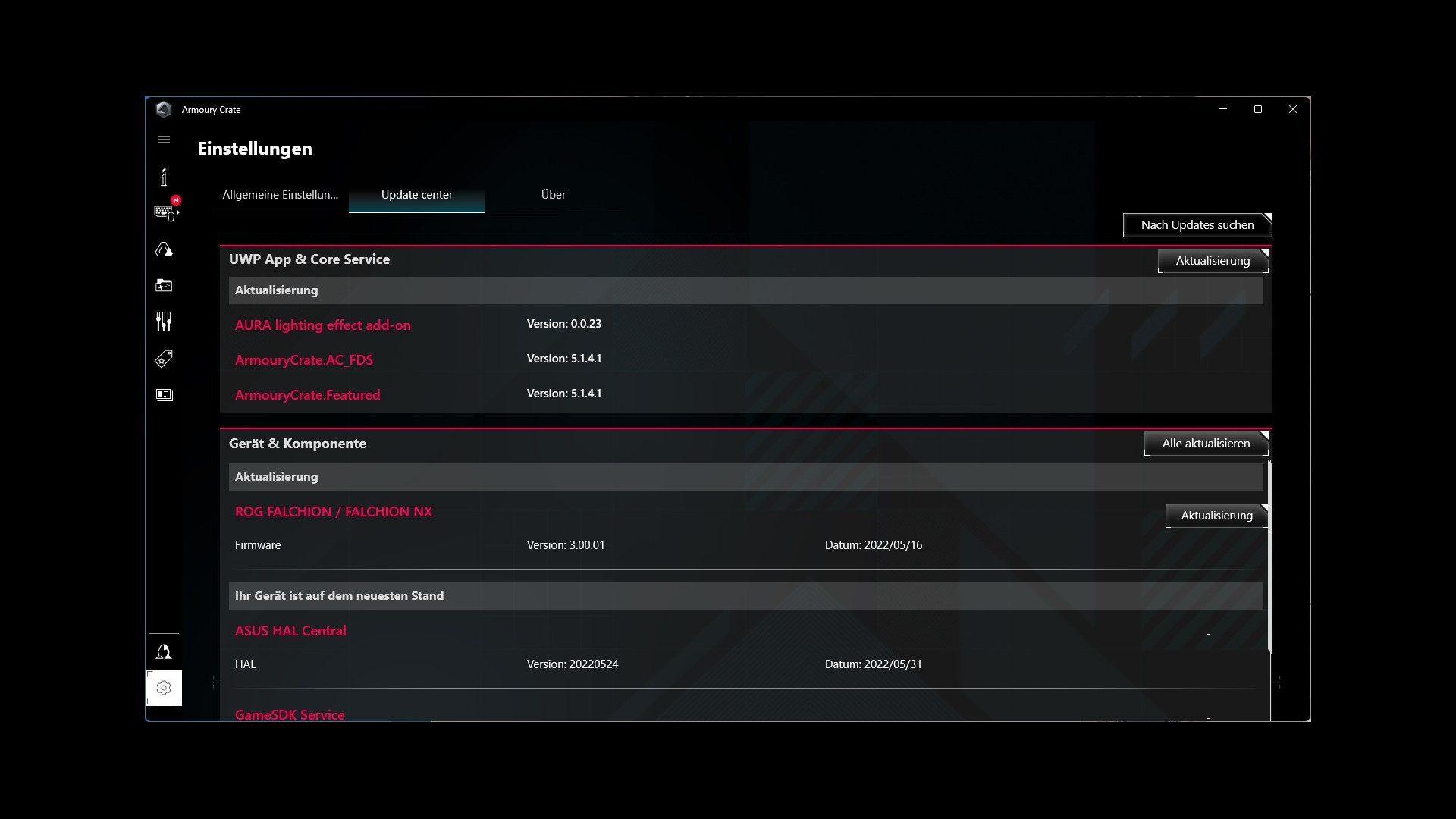The image size is (1456, 819).
Task: Switch to the Über tab
Action: [x=553, y=195]
